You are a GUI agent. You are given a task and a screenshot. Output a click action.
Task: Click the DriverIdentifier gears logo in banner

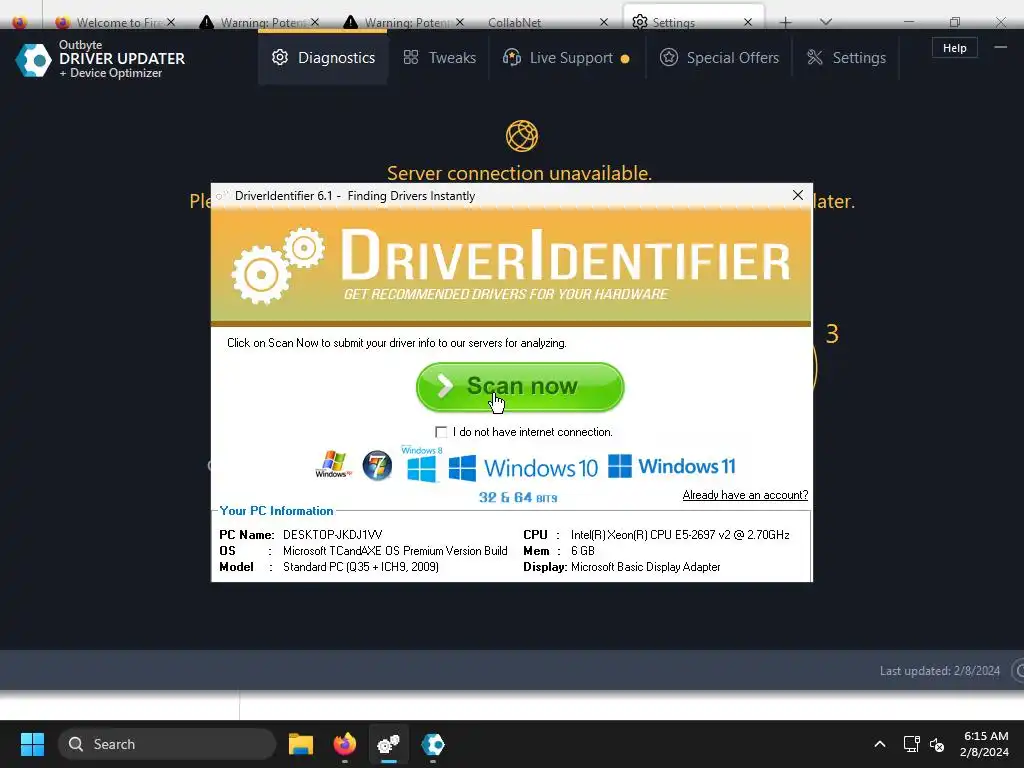pyautogui.click(x=278, y=264)
